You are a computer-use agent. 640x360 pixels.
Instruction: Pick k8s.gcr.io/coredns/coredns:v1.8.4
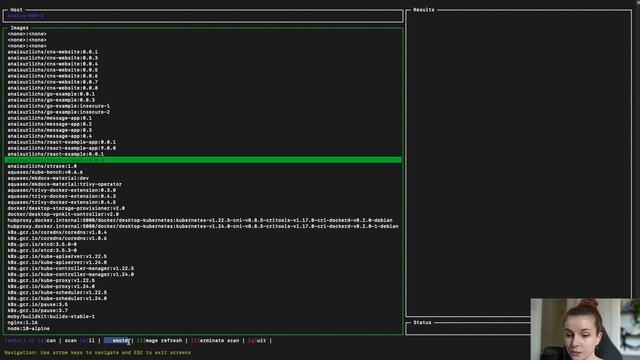[x=57, y=232]
